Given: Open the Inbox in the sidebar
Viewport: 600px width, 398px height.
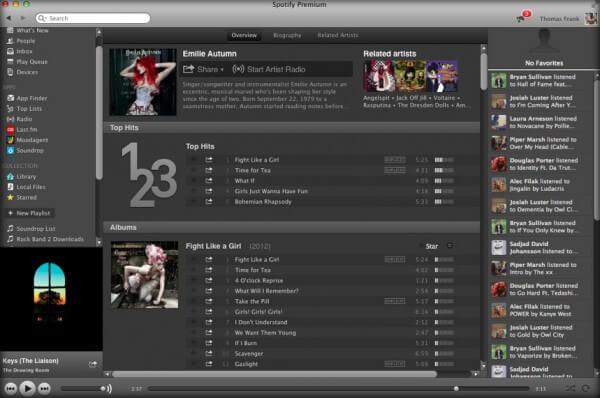Looking at the screenshot, I should click(20, 51).
